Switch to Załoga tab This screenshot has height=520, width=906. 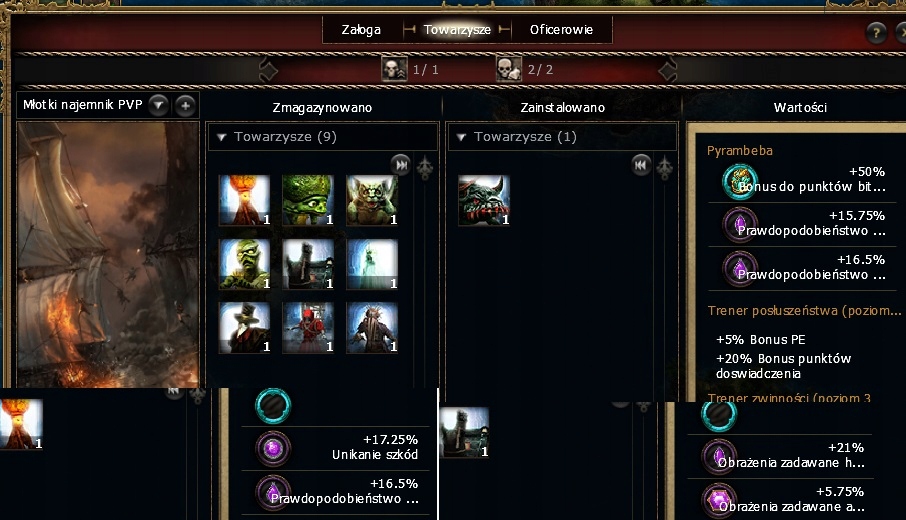pos(361,29)
